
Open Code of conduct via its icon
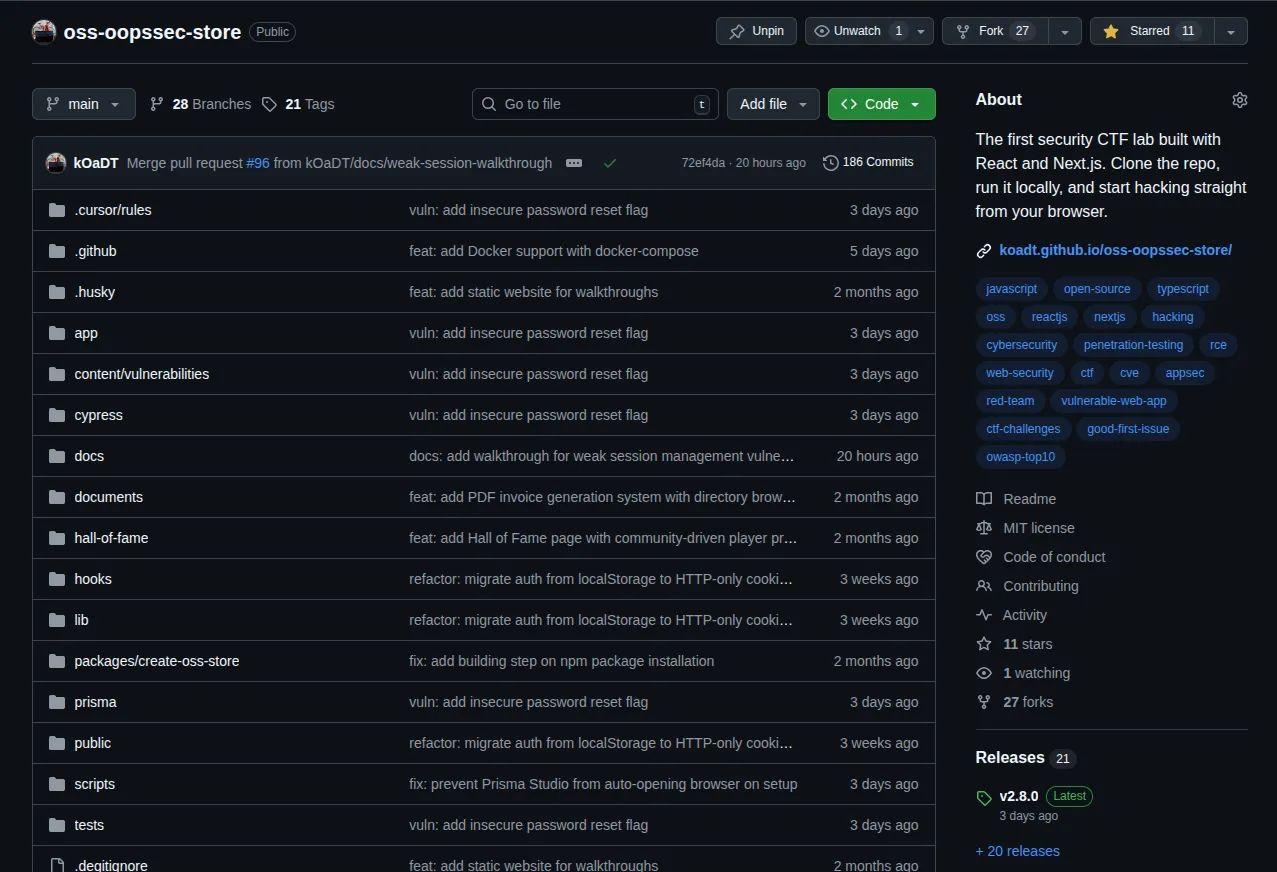click(x=984, y=557)
